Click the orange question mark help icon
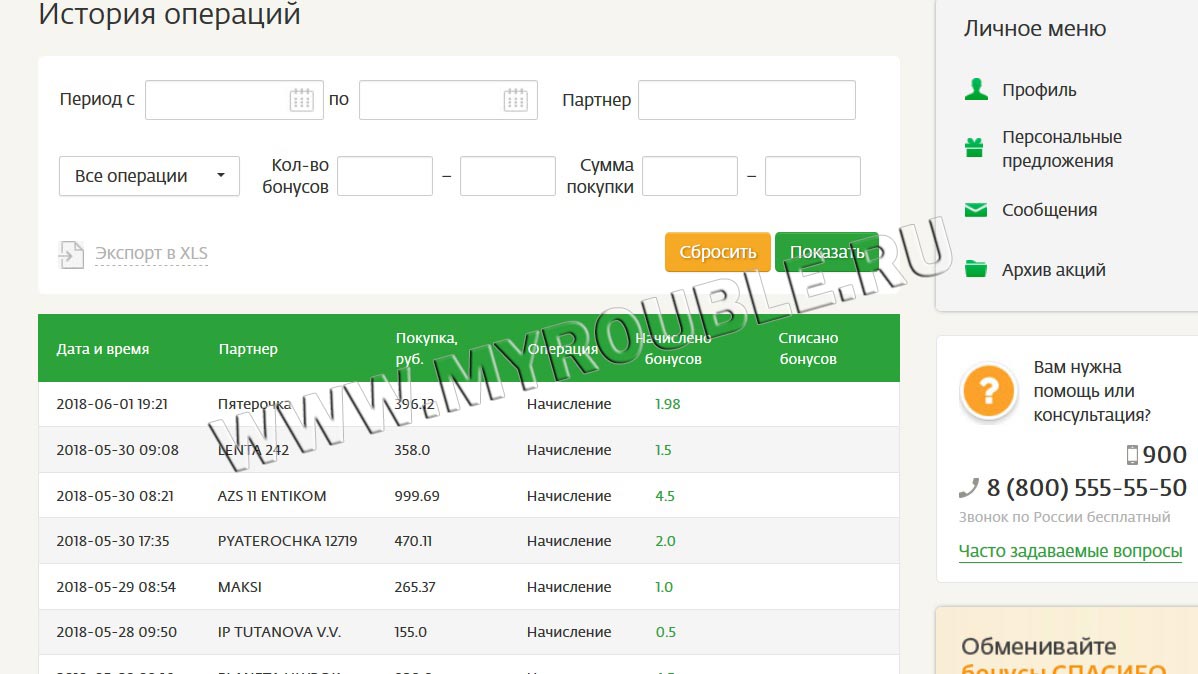Viewport: 1198px width, 674px height. pyautogui.click(x=988, y=389)
